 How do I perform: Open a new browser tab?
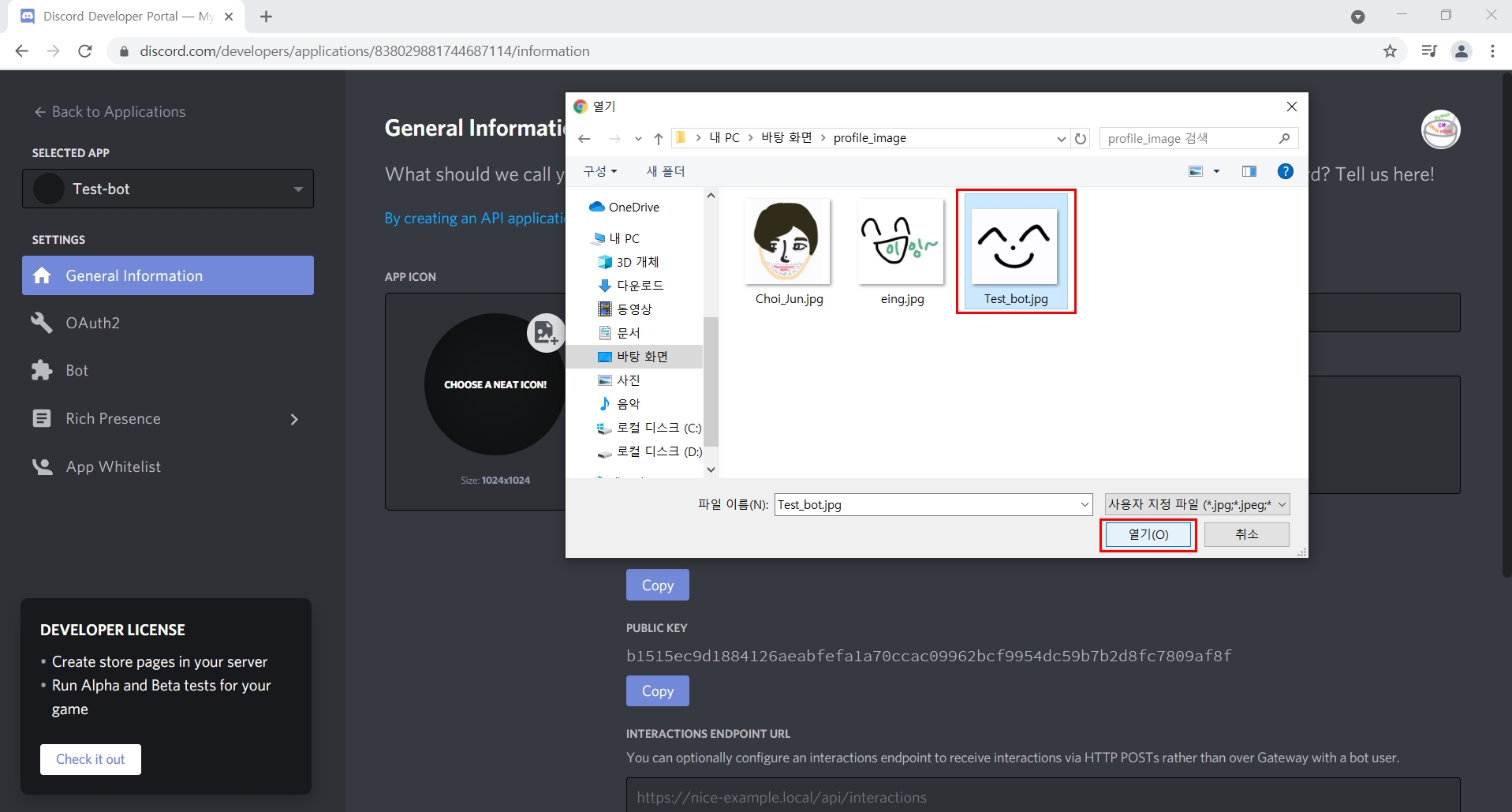[267, 17]
